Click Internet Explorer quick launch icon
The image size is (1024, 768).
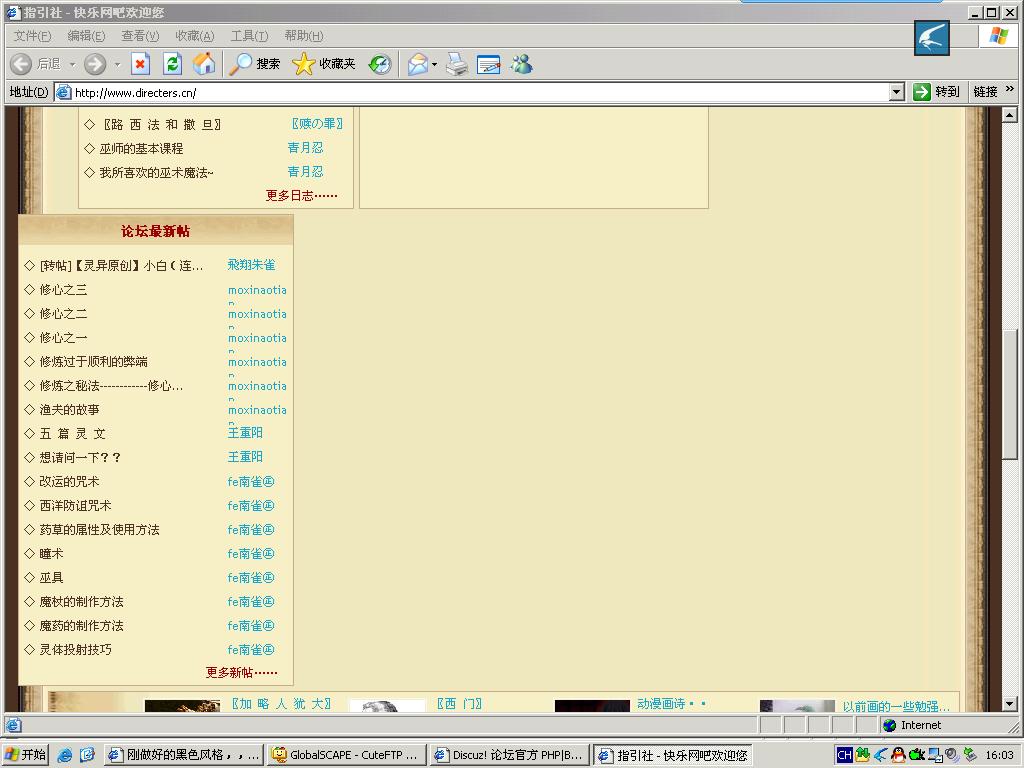[65, 755]
